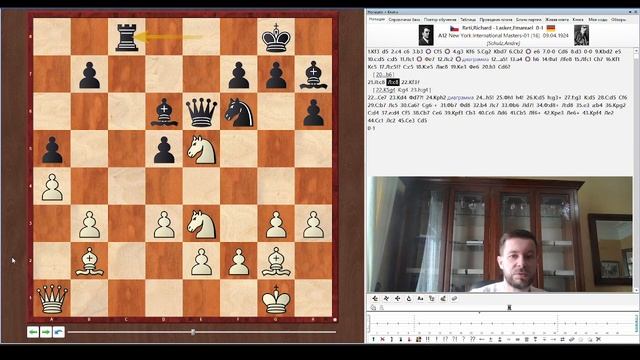Click the evaluation profile graph timeline
This screenshot has height=360, width=640.
click(x=502, y=323)
